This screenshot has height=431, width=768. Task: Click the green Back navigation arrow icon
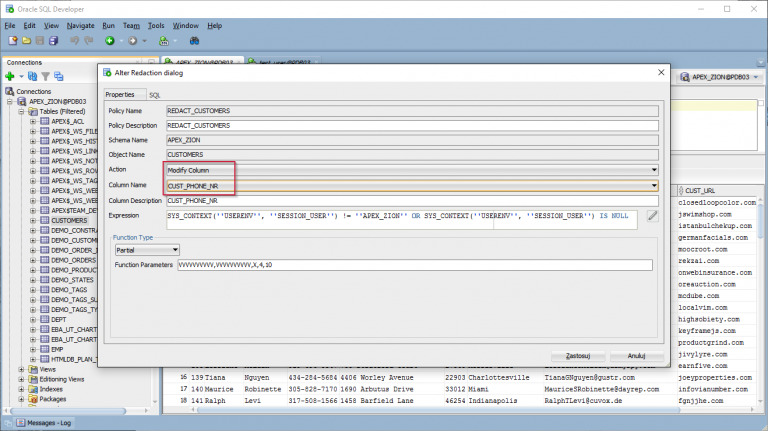110,40
